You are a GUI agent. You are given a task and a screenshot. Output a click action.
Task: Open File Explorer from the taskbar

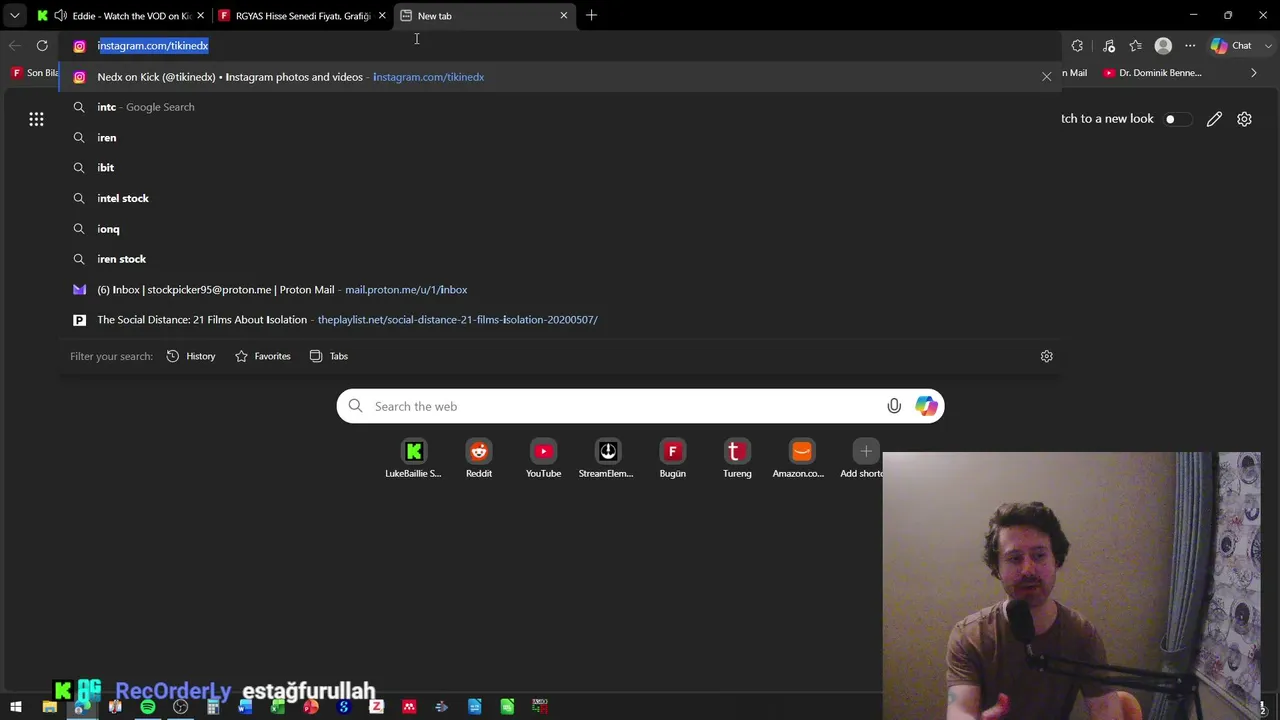coord(49,707)
